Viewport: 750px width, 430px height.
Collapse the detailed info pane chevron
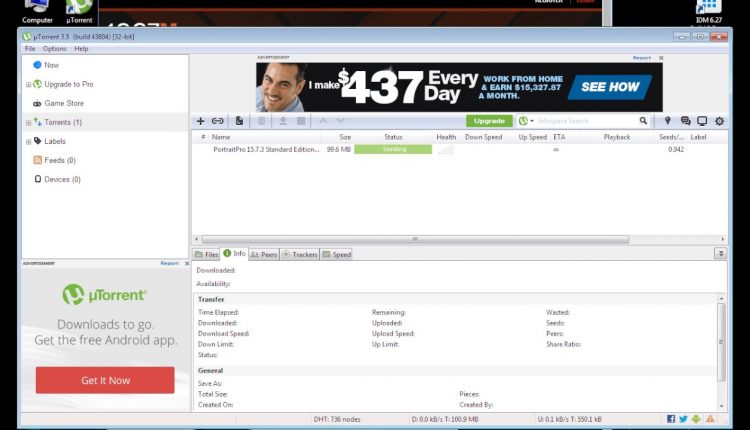pos(721,254)
